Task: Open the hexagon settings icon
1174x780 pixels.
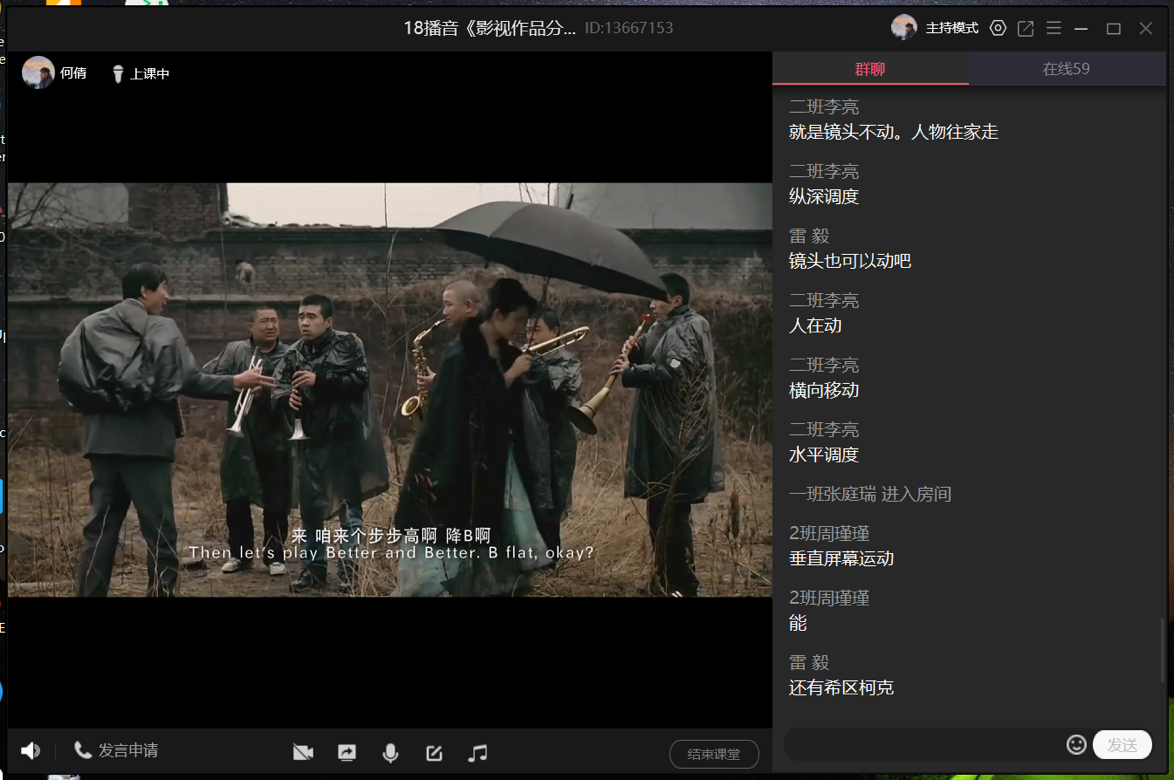Action: click(x=997, y=28)
